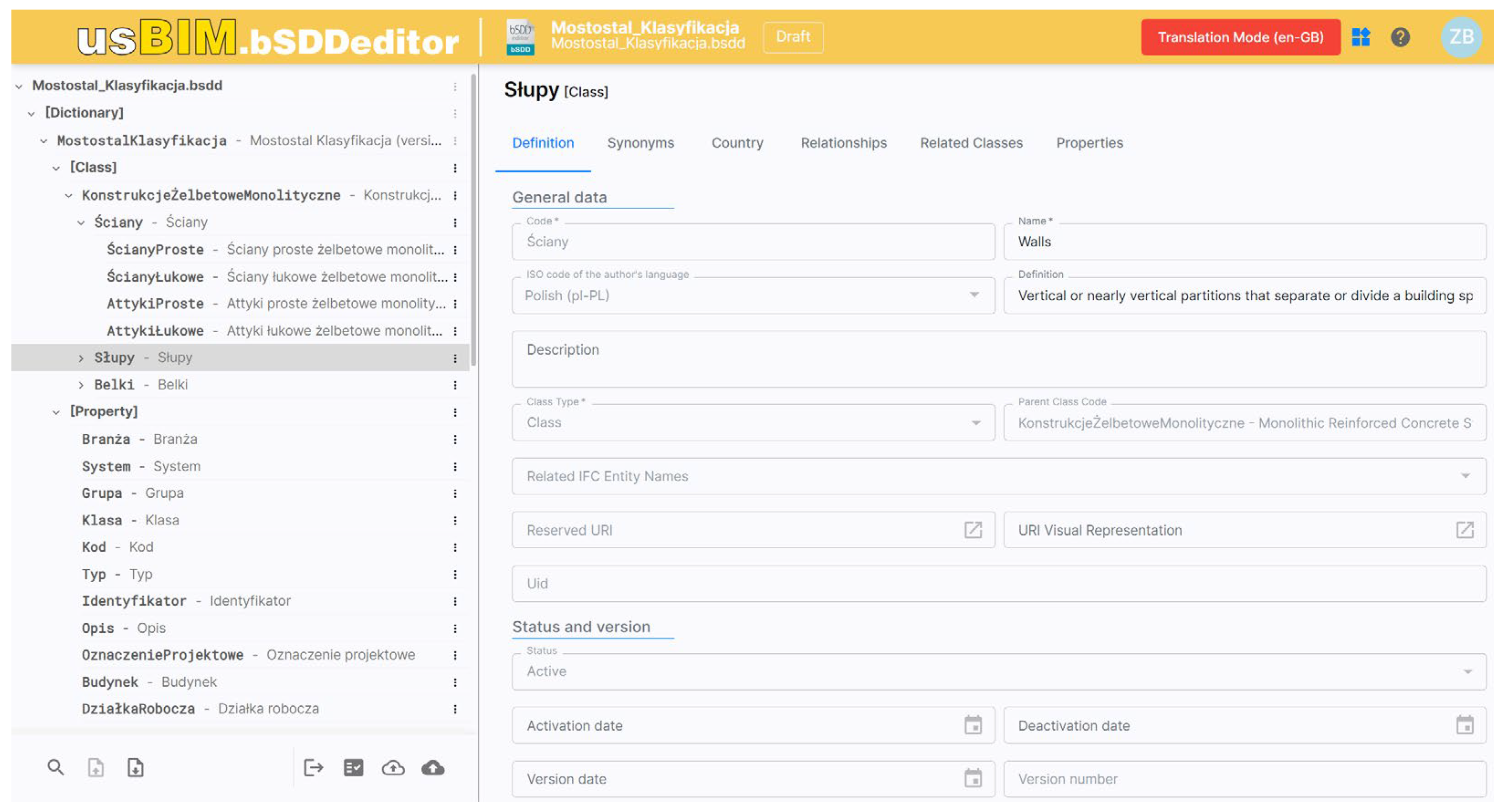Click Translation Mode (en-GB) button
The image size is (1504, 812).
[1240, 37]
